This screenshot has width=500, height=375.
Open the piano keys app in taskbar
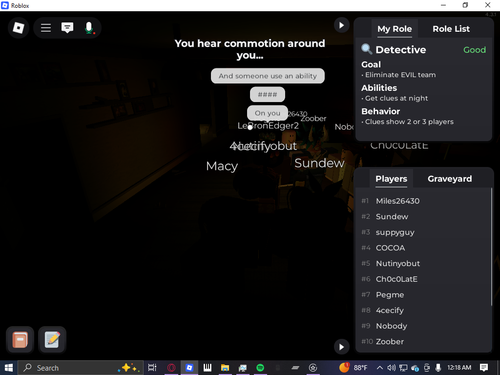coord(207,368)
